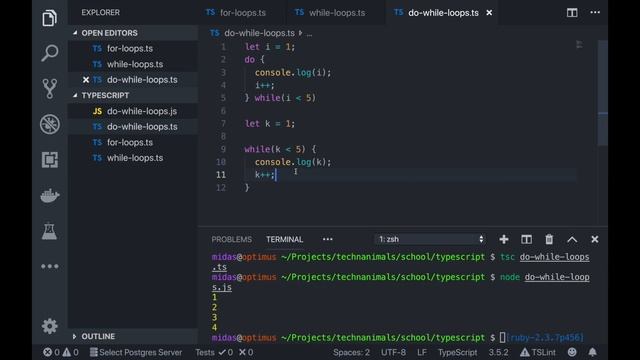Switch to the Problems panel tab
The image size is (640, 360).
(231, 240)
